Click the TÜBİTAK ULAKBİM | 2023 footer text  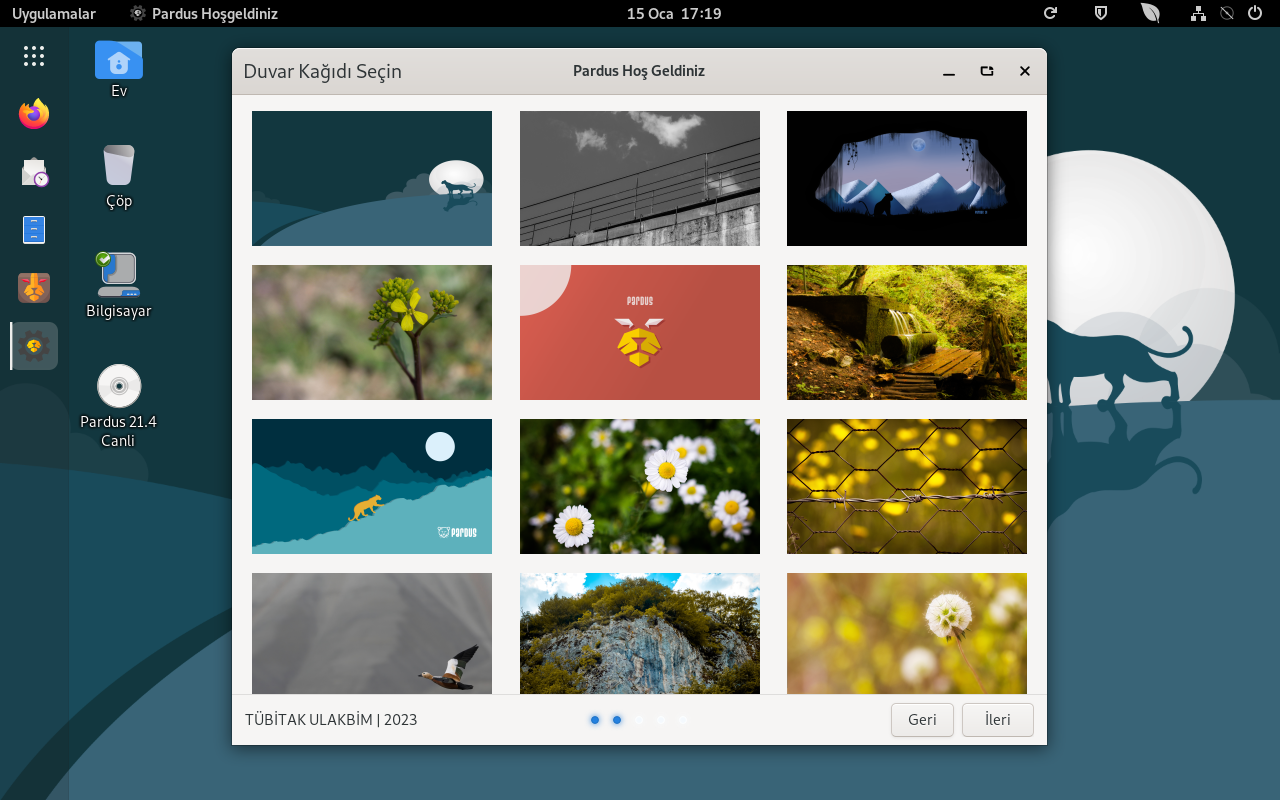coord(331,720)
